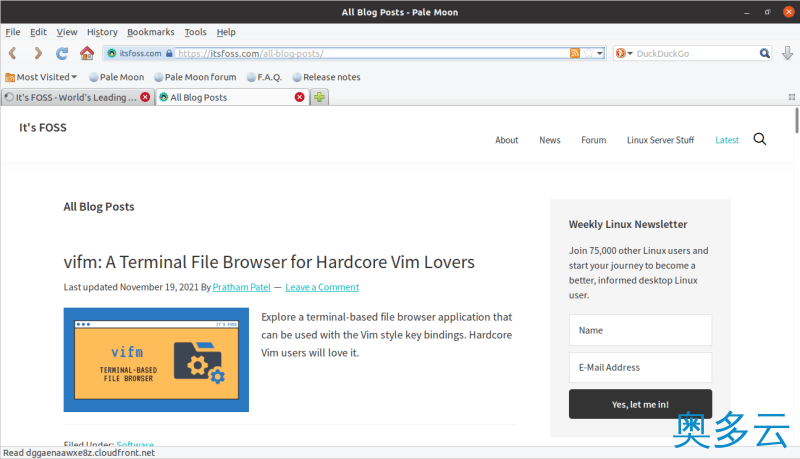
Task: Click the It's FOSS site title
Action: click(x=43, y=128)
